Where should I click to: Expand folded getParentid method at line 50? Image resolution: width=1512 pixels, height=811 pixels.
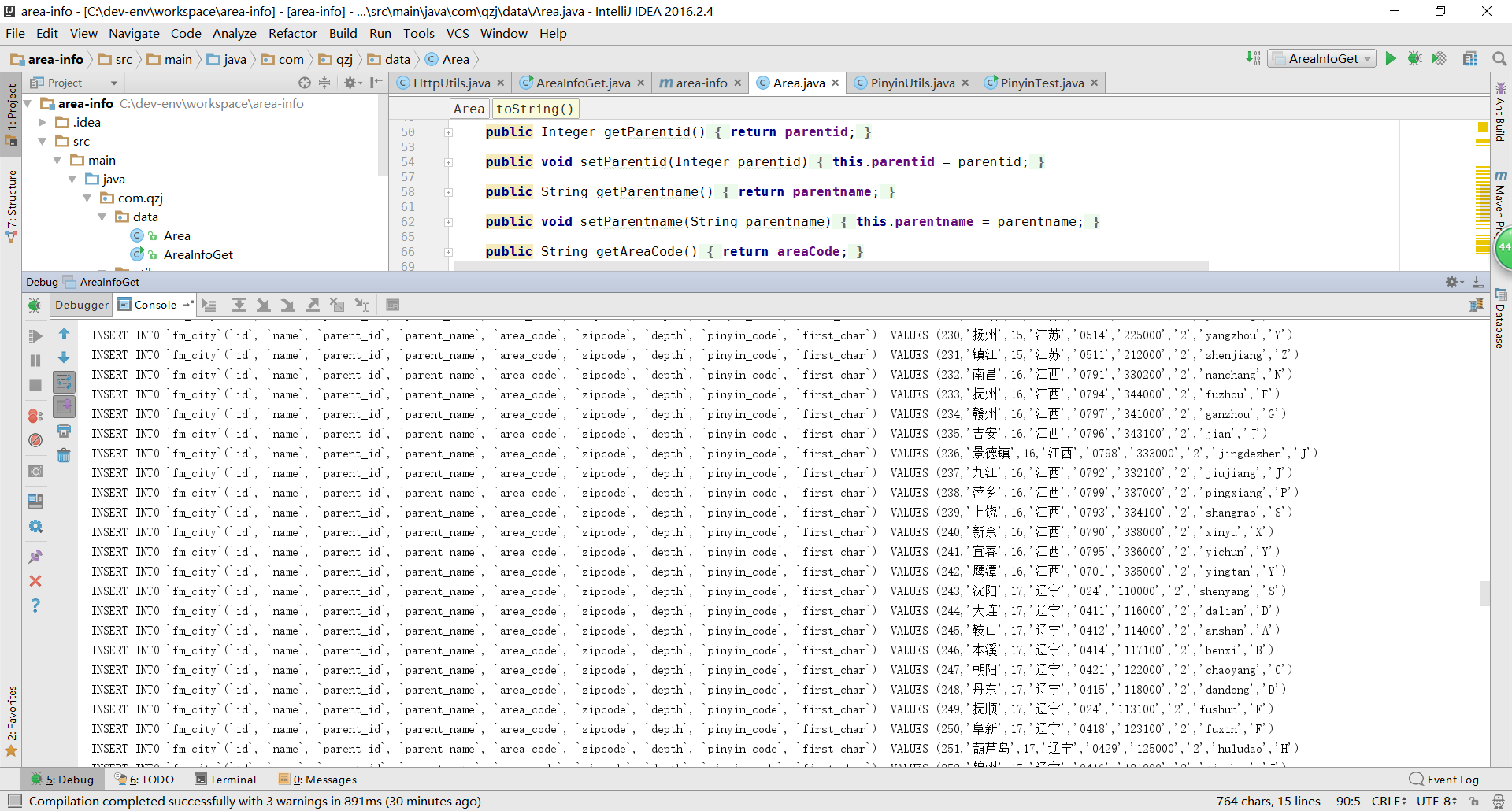click(448, 132)
